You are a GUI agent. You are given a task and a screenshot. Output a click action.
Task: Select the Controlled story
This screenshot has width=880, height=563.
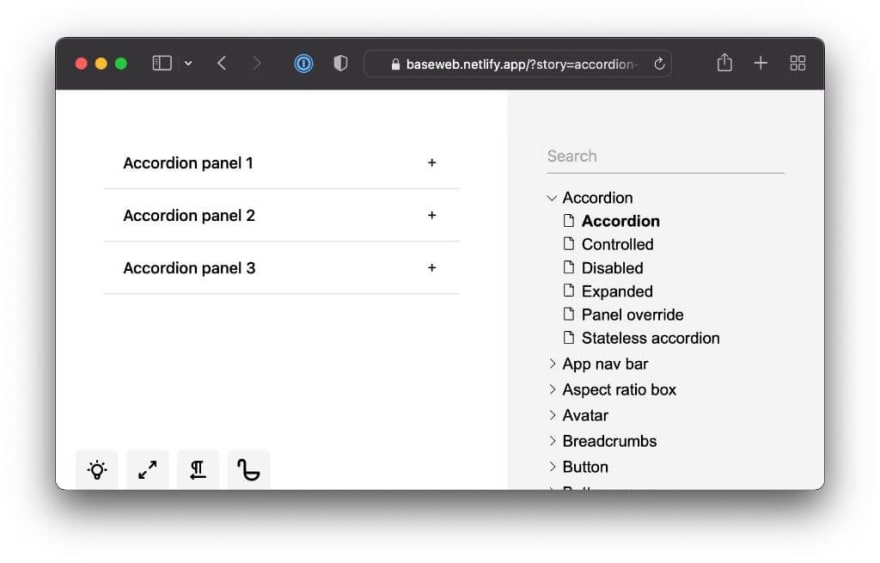tap(617, 245)
